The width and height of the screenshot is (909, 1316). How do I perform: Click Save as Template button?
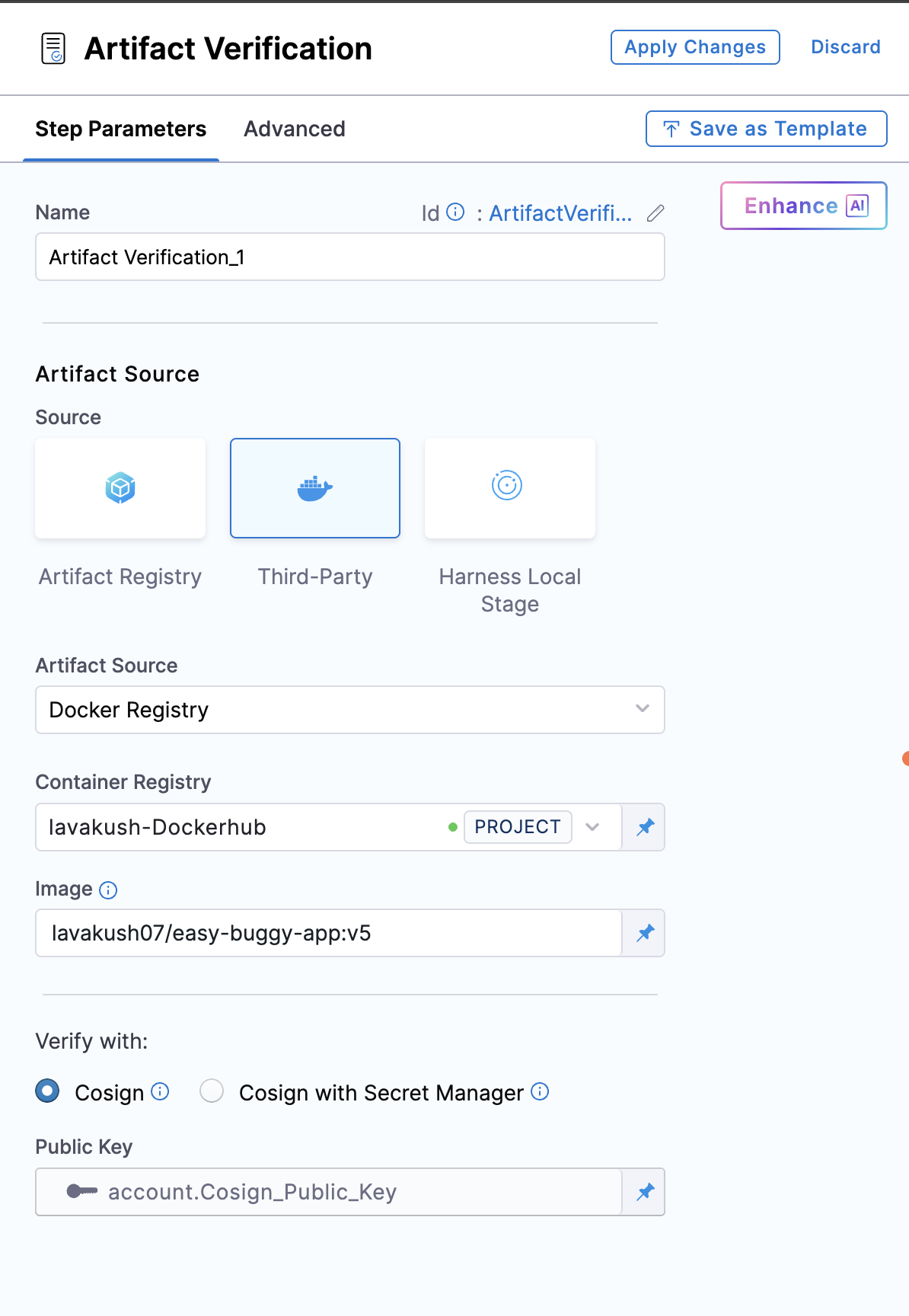(766, 129)
